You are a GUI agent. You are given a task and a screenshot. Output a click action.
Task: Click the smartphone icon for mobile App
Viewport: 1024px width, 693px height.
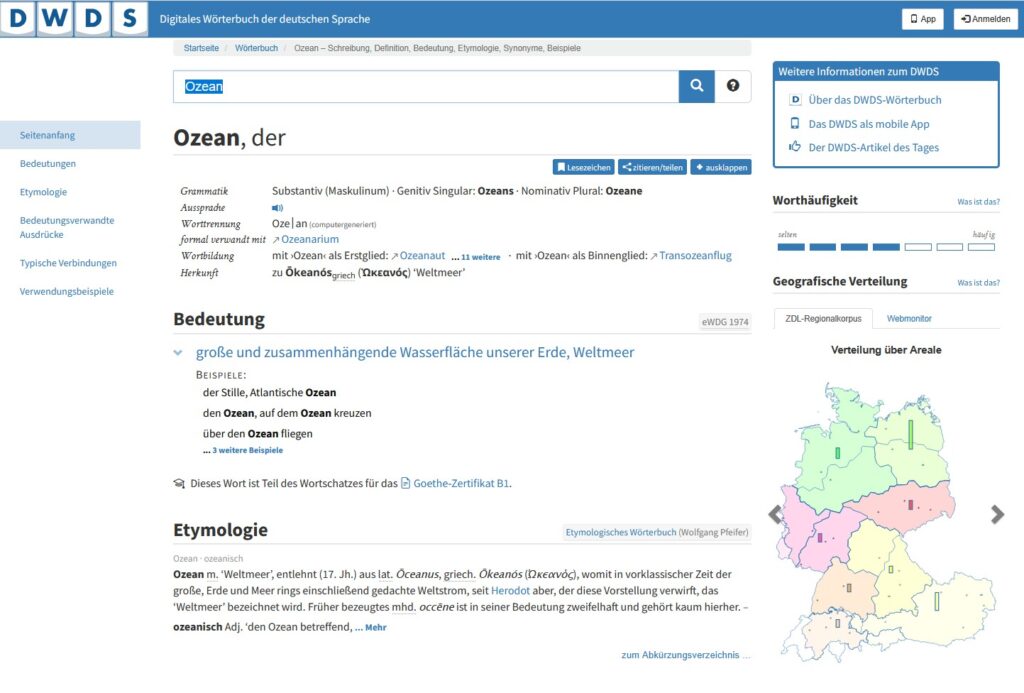(x=794, y=123)
